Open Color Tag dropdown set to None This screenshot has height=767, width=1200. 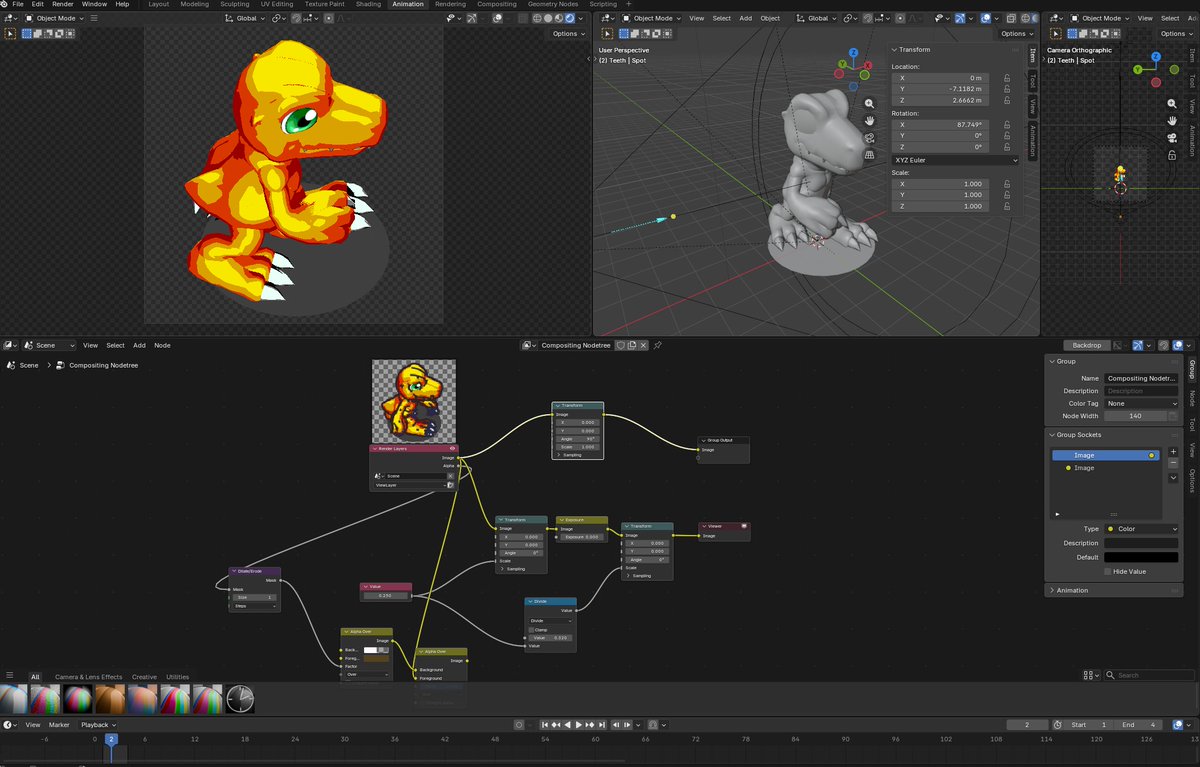point(1141,403)
